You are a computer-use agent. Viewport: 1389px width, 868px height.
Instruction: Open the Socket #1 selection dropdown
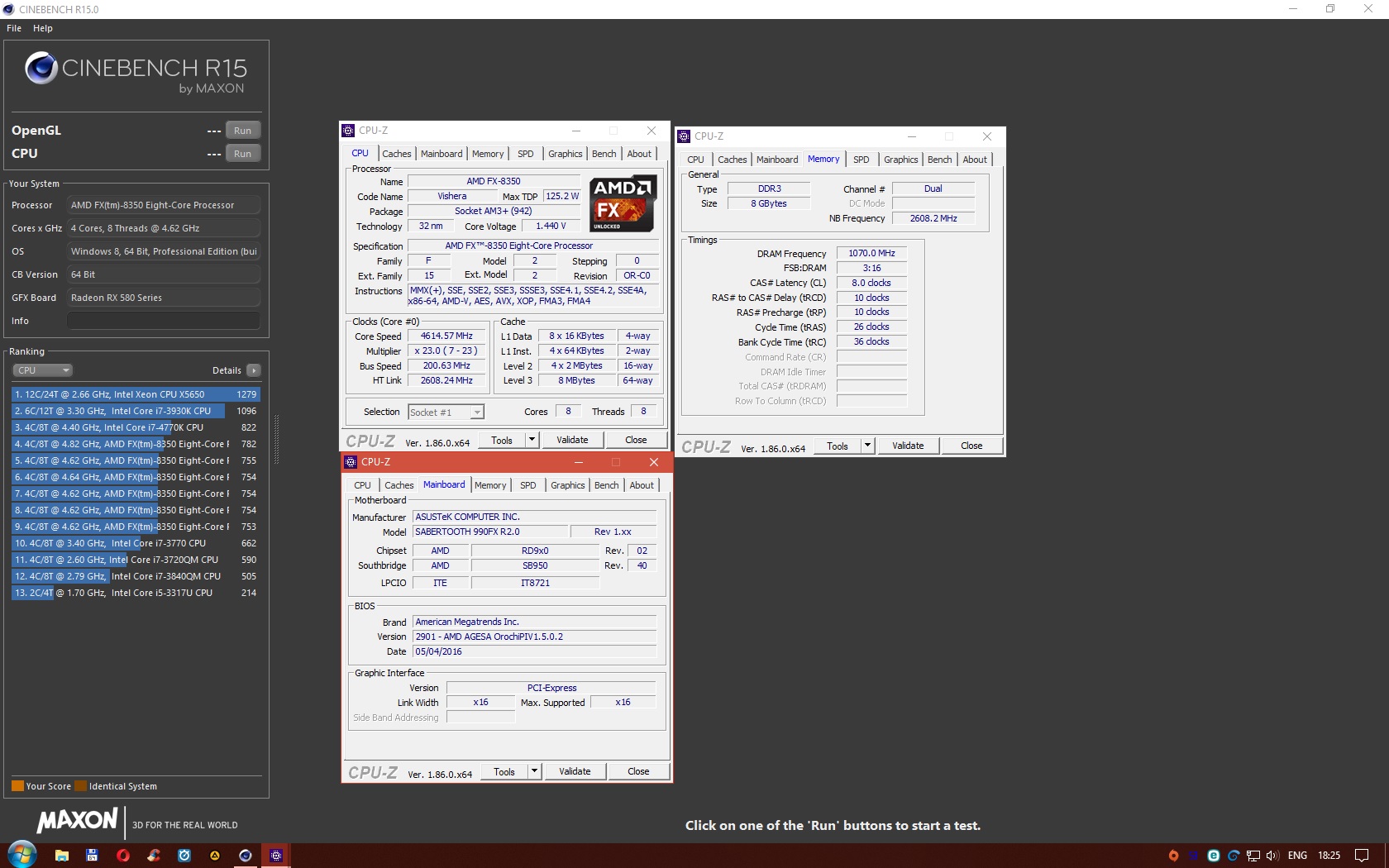pos(446,412)
